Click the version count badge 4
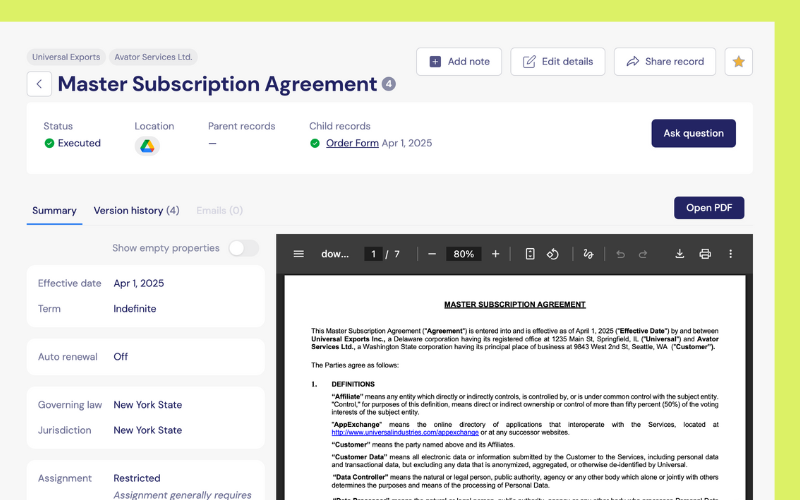Viewport: 800px width, 500px height. click(x=389, y=84)
